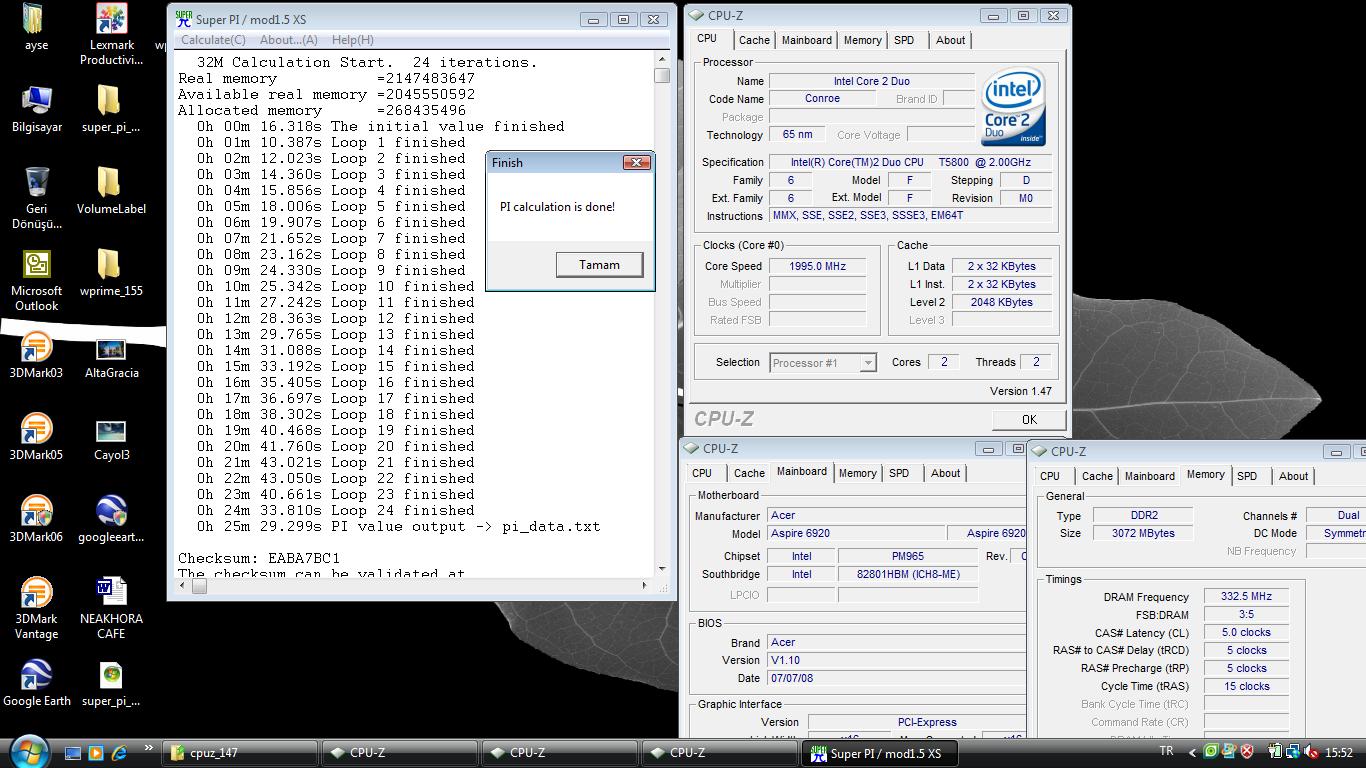Switch to Cache tab in top CPU-Z window
This screenshot has width=1366, height=768.
[x=754, y=41]
